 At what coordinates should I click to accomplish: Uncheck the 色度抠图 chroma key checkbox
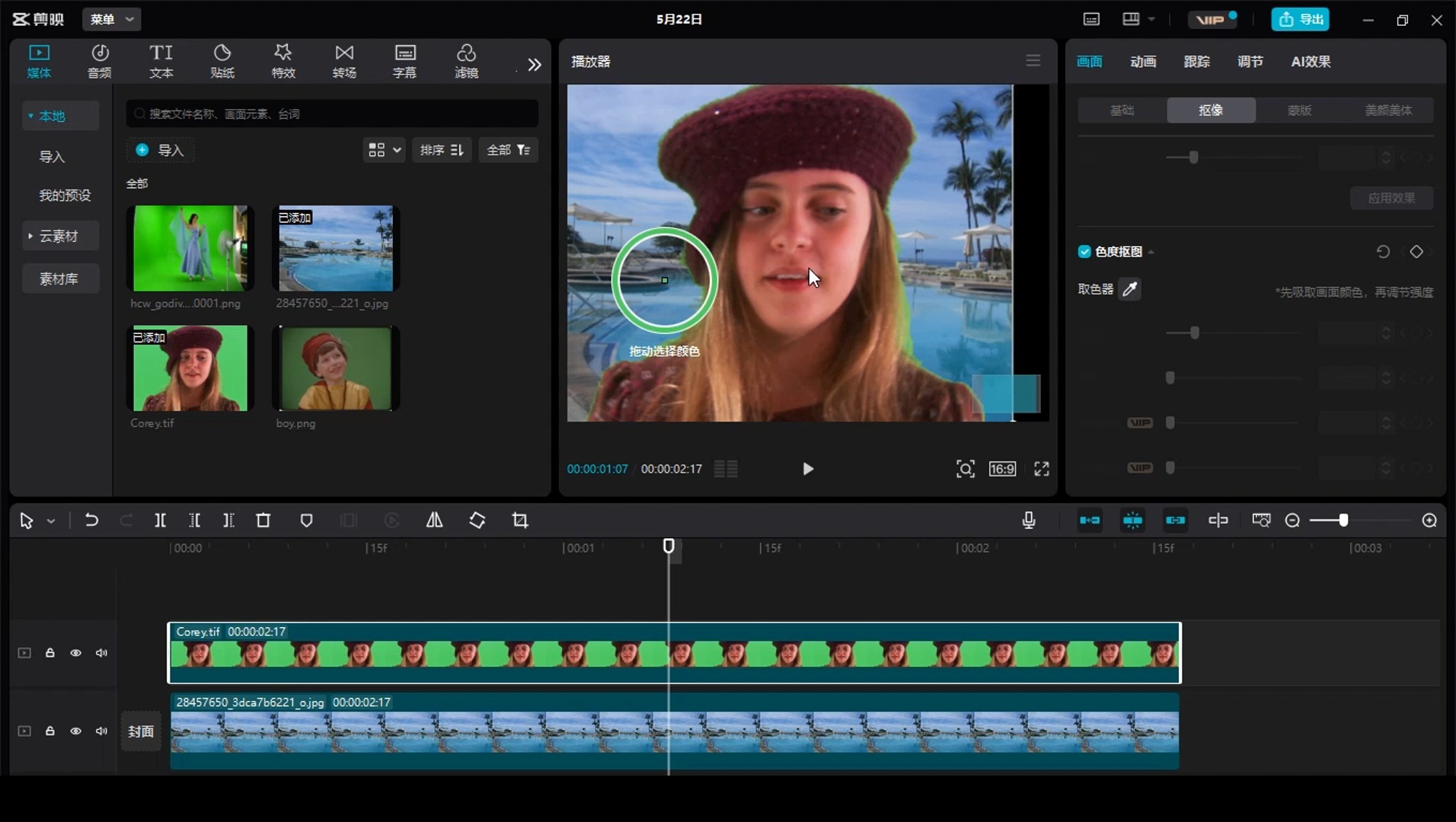click(x=1084, y=252)
